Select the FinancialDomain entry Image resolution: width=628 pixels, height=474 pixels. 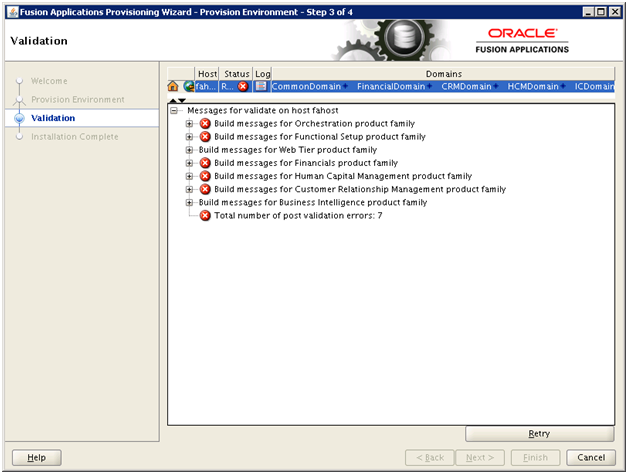[x=391, y=86]
